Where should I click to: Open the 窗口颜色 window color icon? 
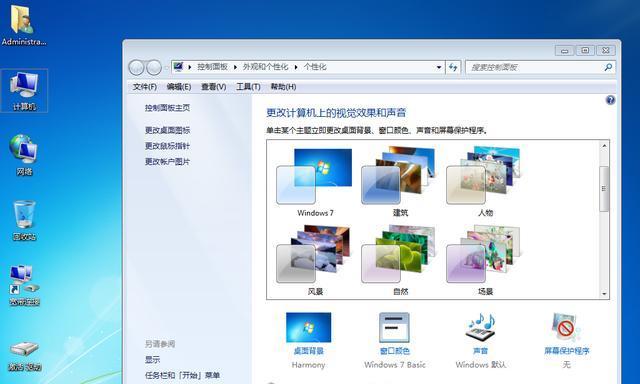coord(394,328)
